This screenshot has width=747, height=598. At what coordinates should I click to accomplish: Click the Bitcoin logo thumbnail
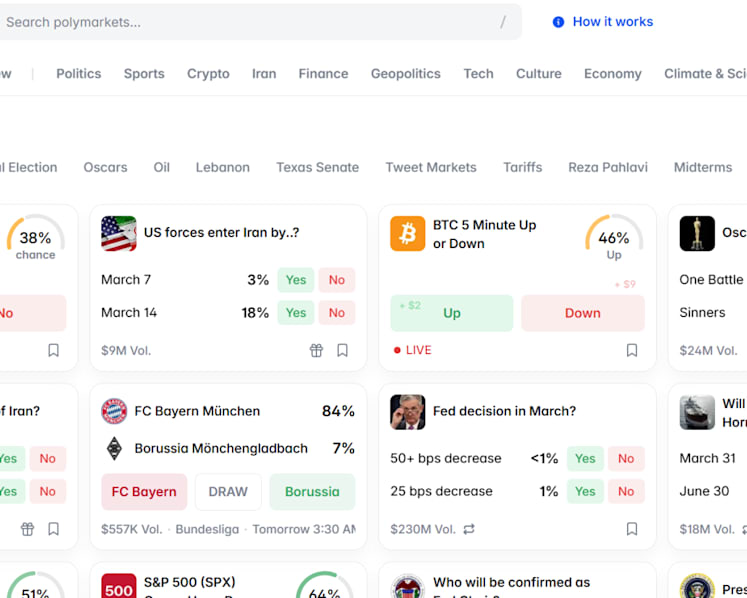pyautogui.click(x=407, y=233)
